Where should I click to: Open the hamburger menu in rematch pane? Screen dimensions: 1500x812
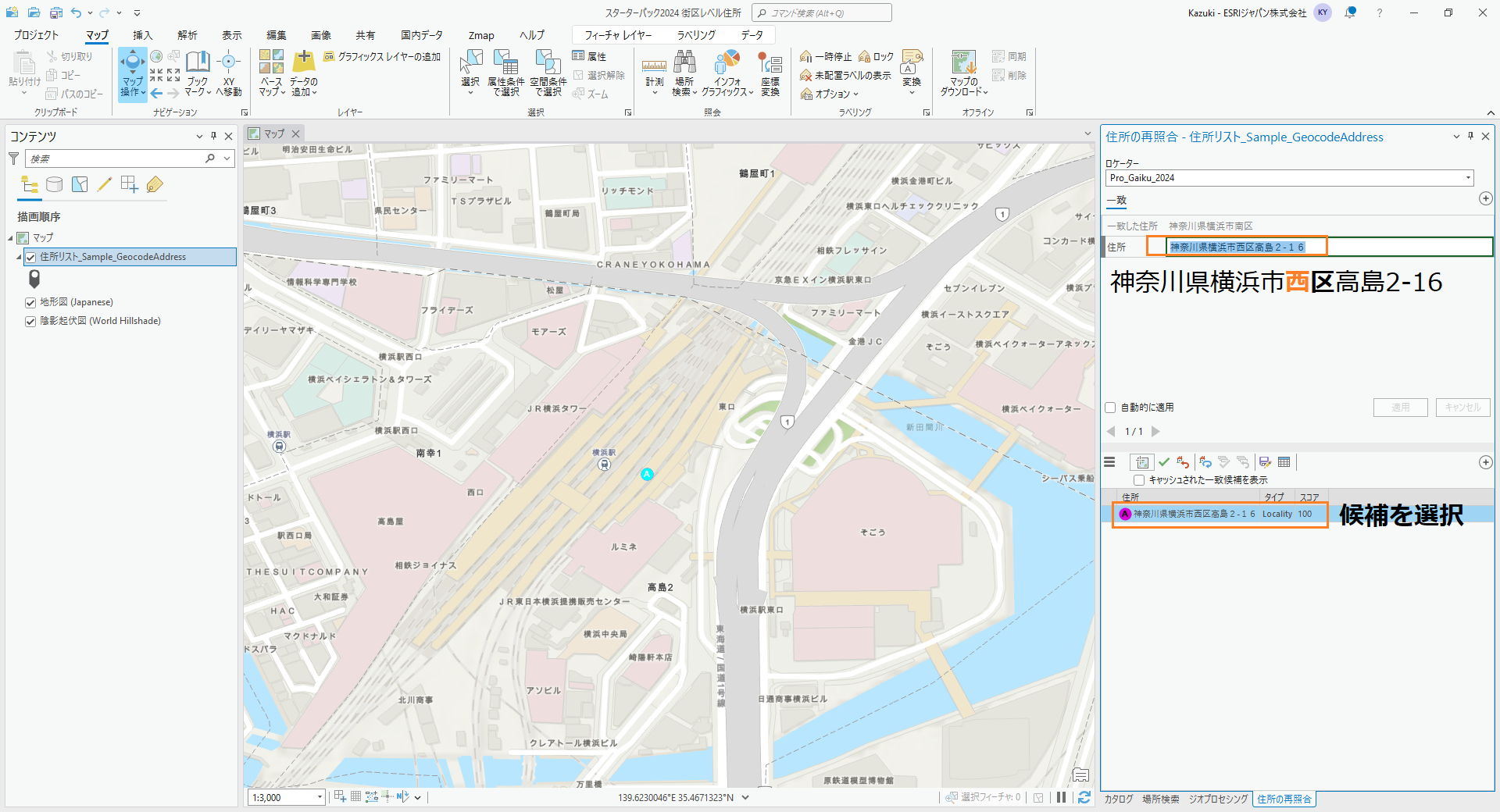coord(1109,462)
